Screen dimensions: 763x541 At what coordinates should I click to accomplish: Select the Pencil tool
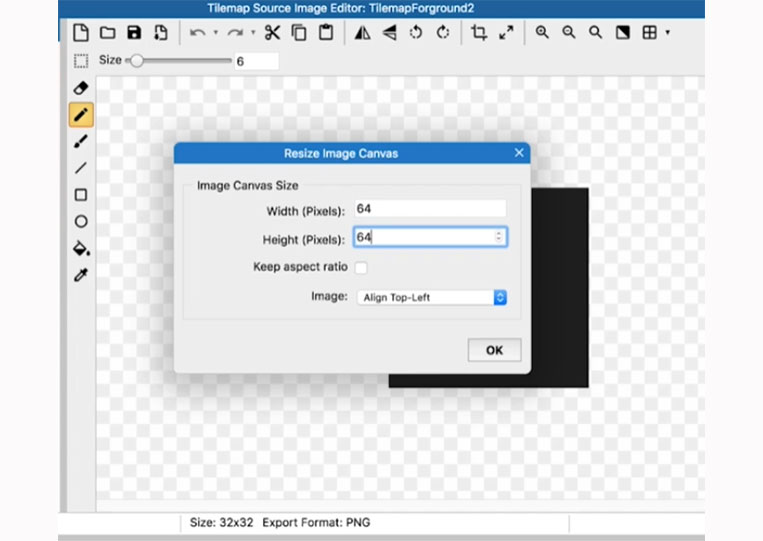coord(81,115)
